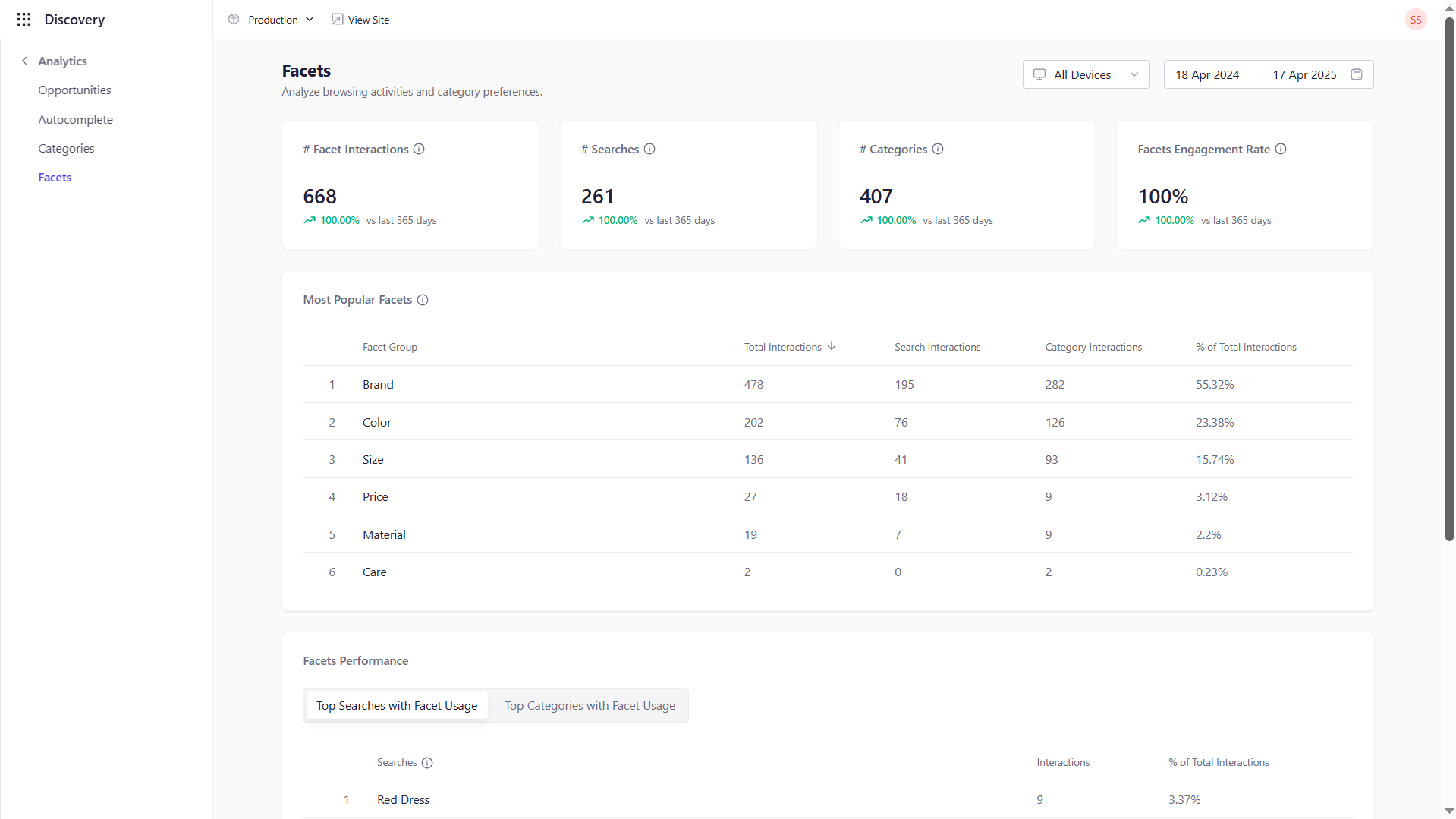The height and width of the screenshot is (819, 1456).
Task: Show info for Categories metric card
Action: click(x=938, y=149)
